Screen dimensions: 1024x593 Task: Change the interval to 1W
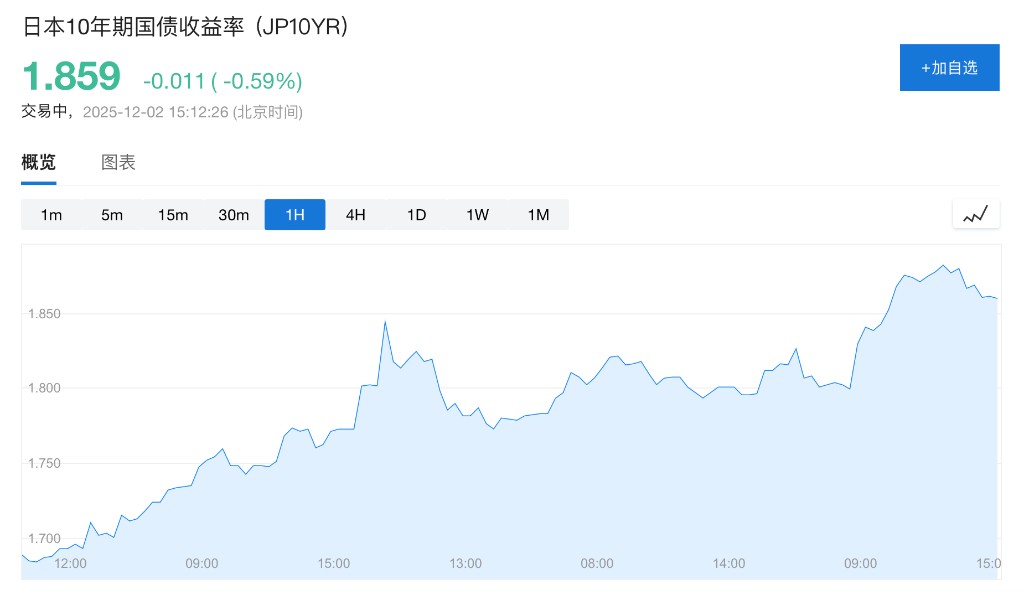pos(478,215)
